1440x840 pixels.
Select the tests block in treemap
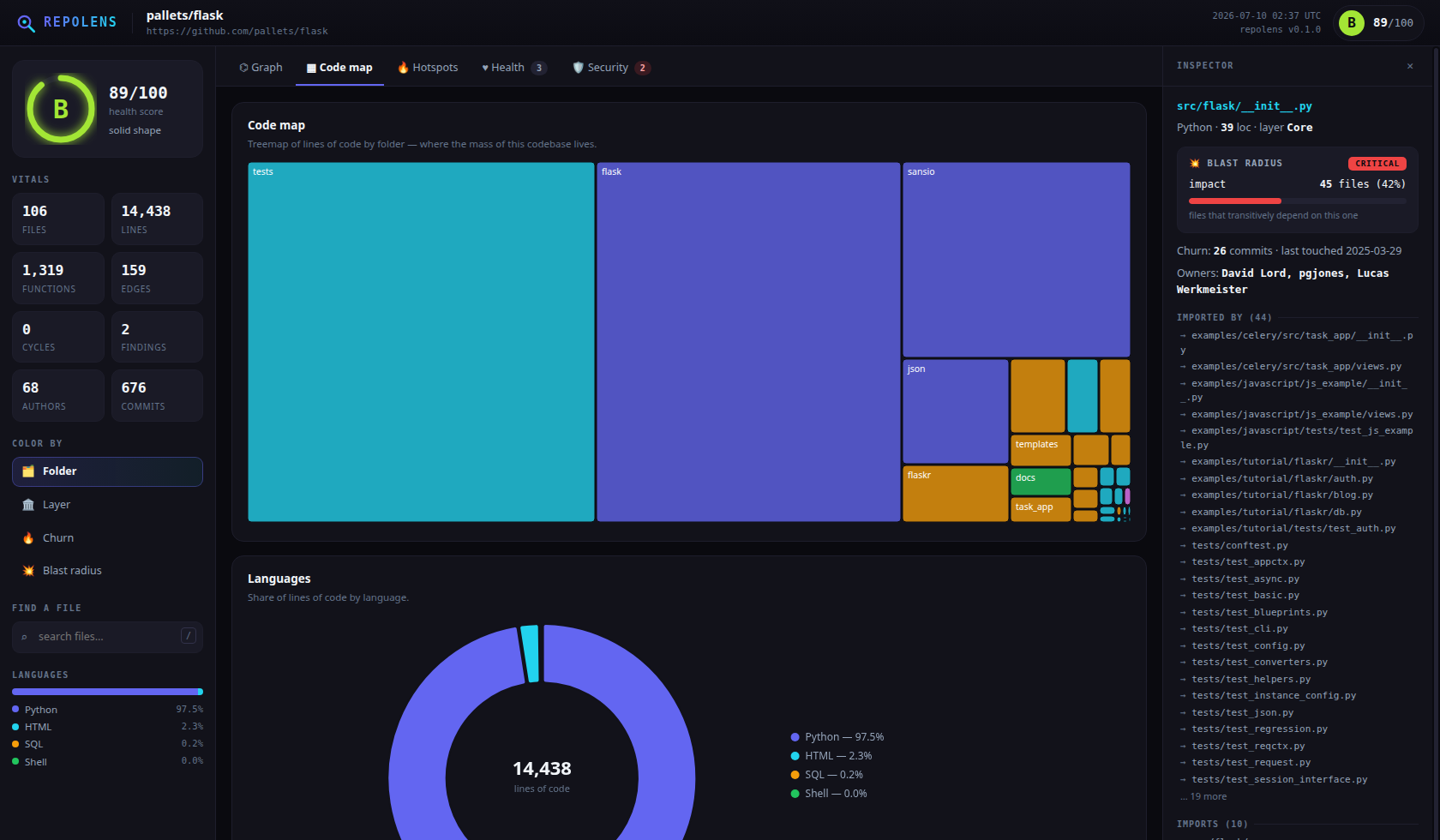pyautogui.click(x=421, y=342)
